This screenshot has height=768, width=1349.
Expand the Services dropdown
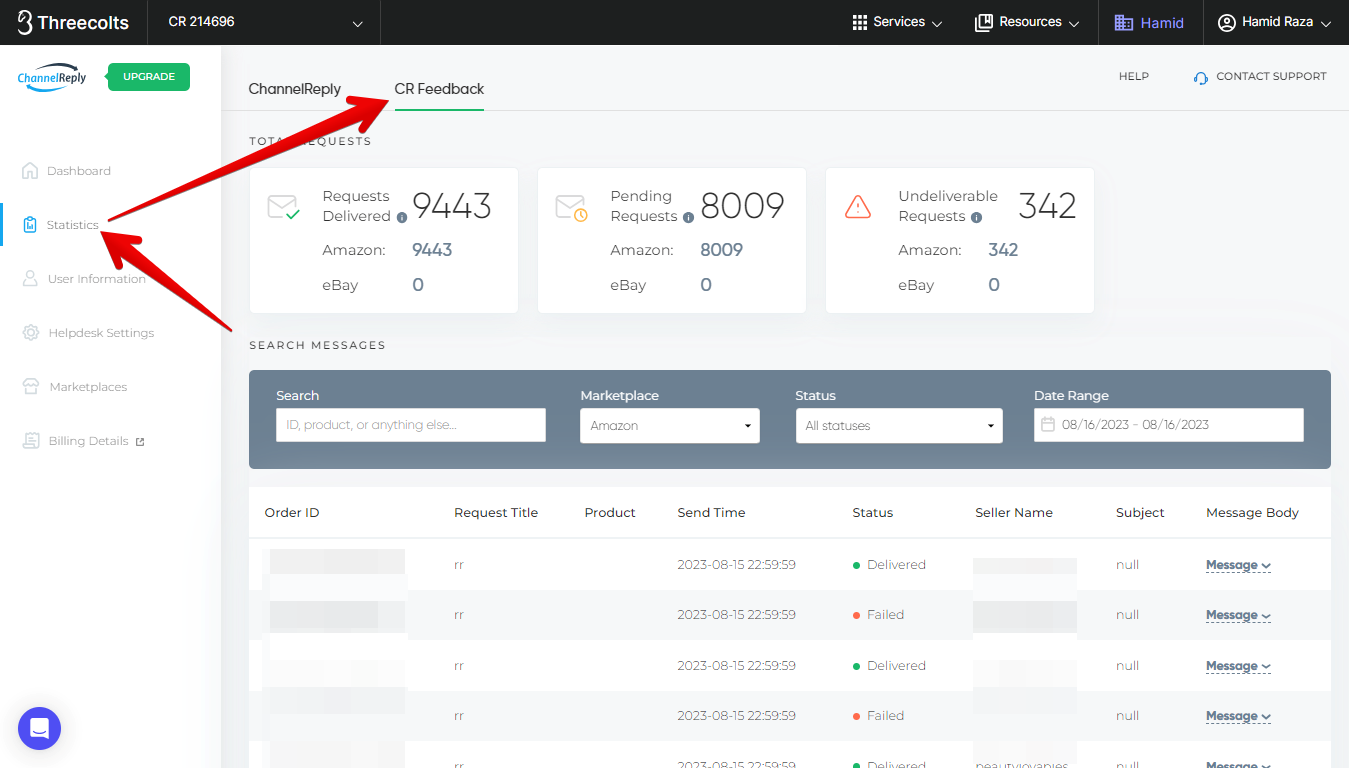(x=937, y=23)
